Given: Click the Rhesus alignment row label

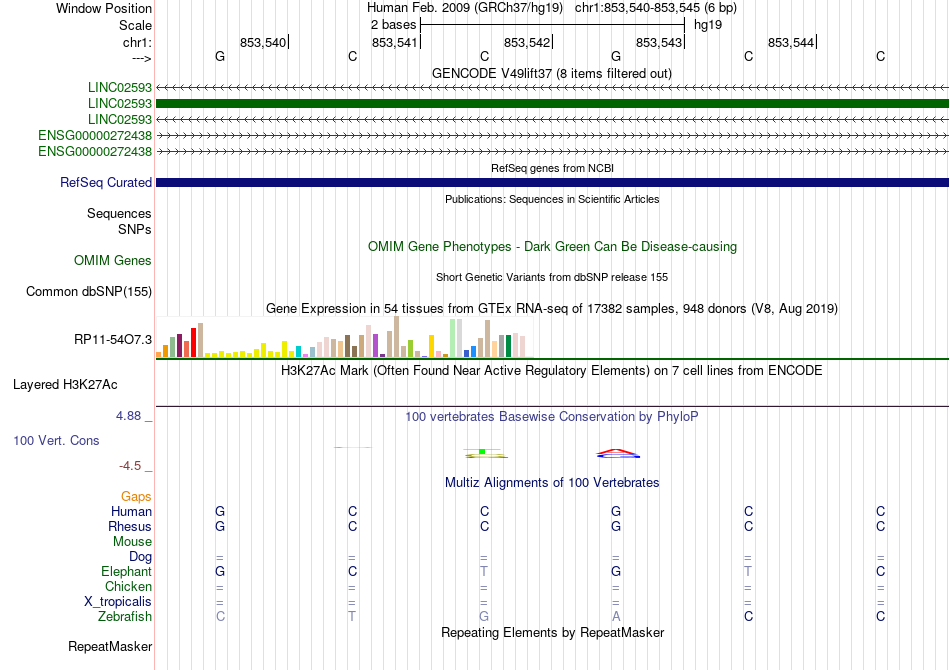Looking at the screenshot, I should [130, 526].
